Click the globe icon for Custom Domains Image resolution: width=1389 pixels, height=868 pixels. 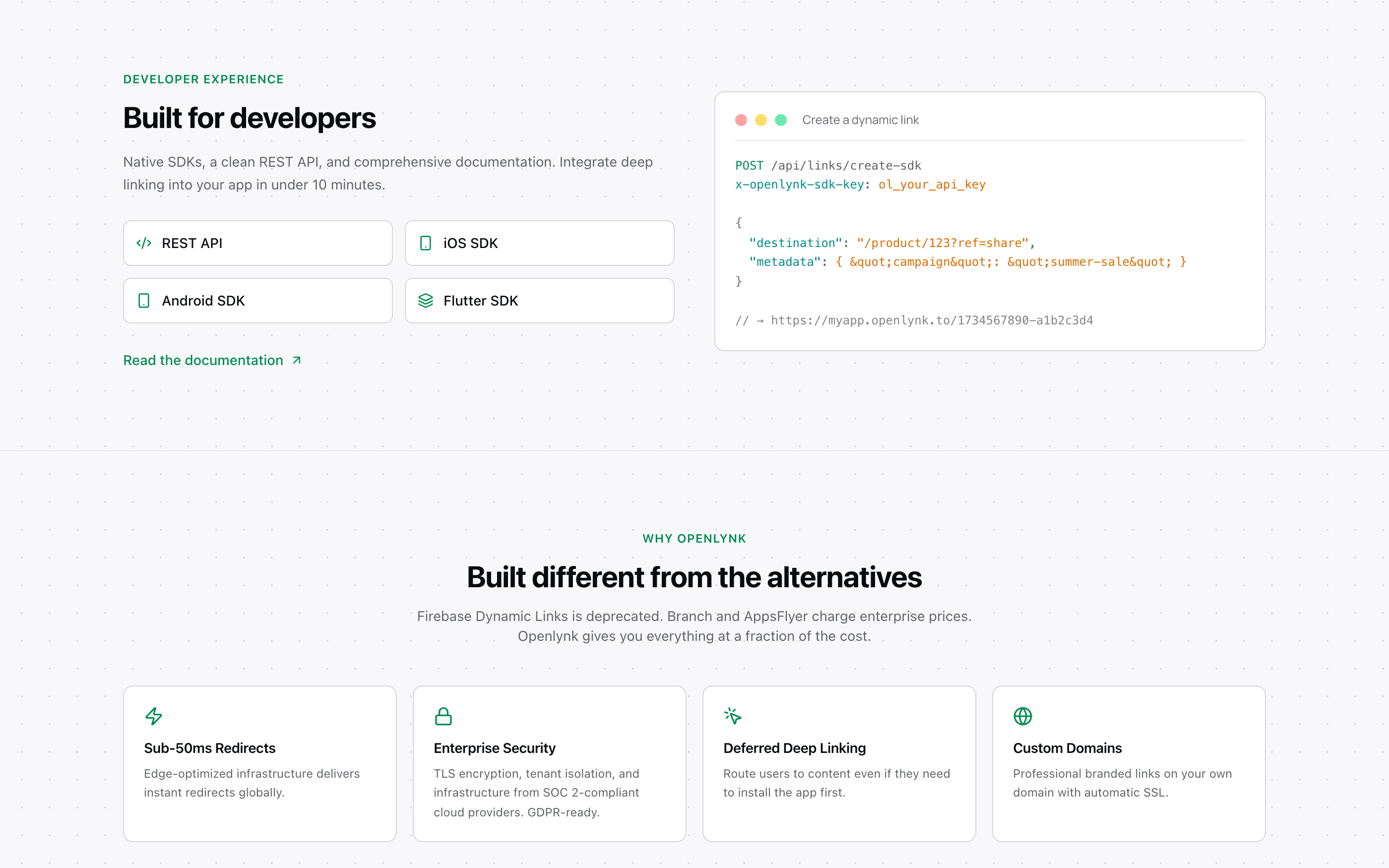coord(1022,716)
